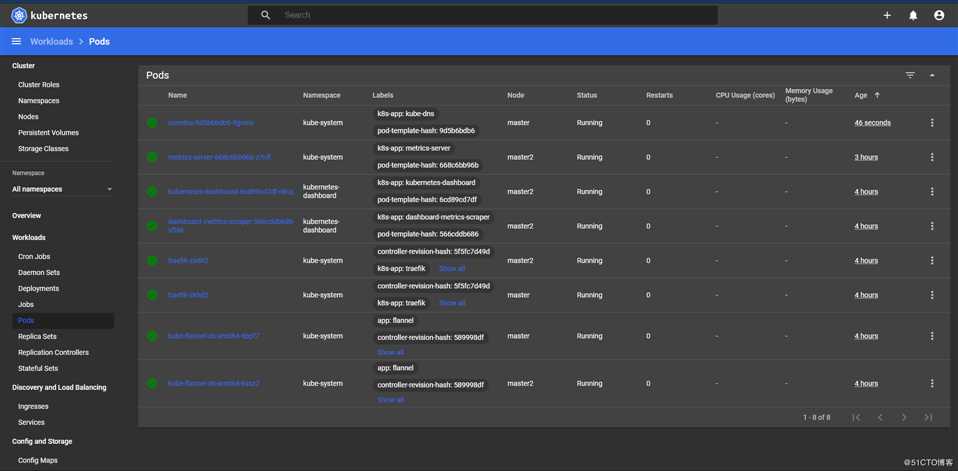Open actions menu for the flannel pod on master2

(x=932, y=384)
